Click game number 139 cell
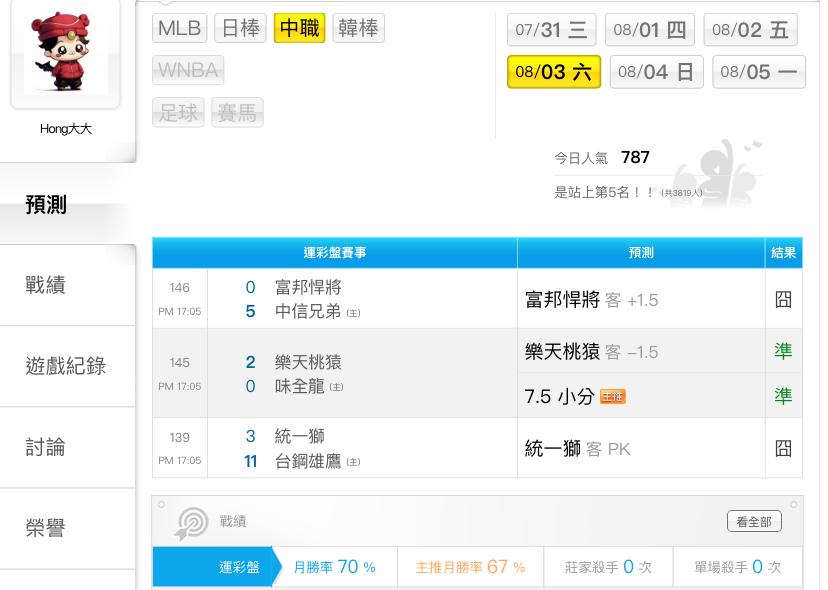 point(180,448)
